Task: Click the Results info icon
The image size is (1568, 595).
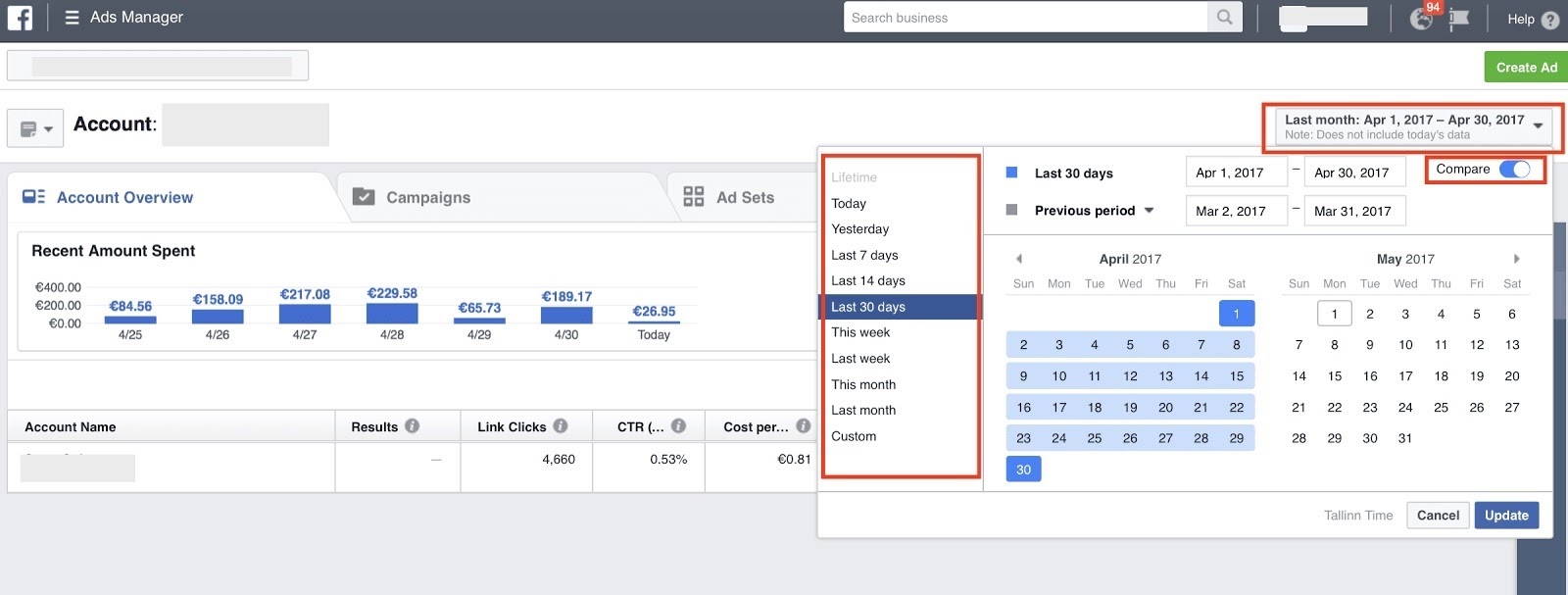Action: click(413, 426)
